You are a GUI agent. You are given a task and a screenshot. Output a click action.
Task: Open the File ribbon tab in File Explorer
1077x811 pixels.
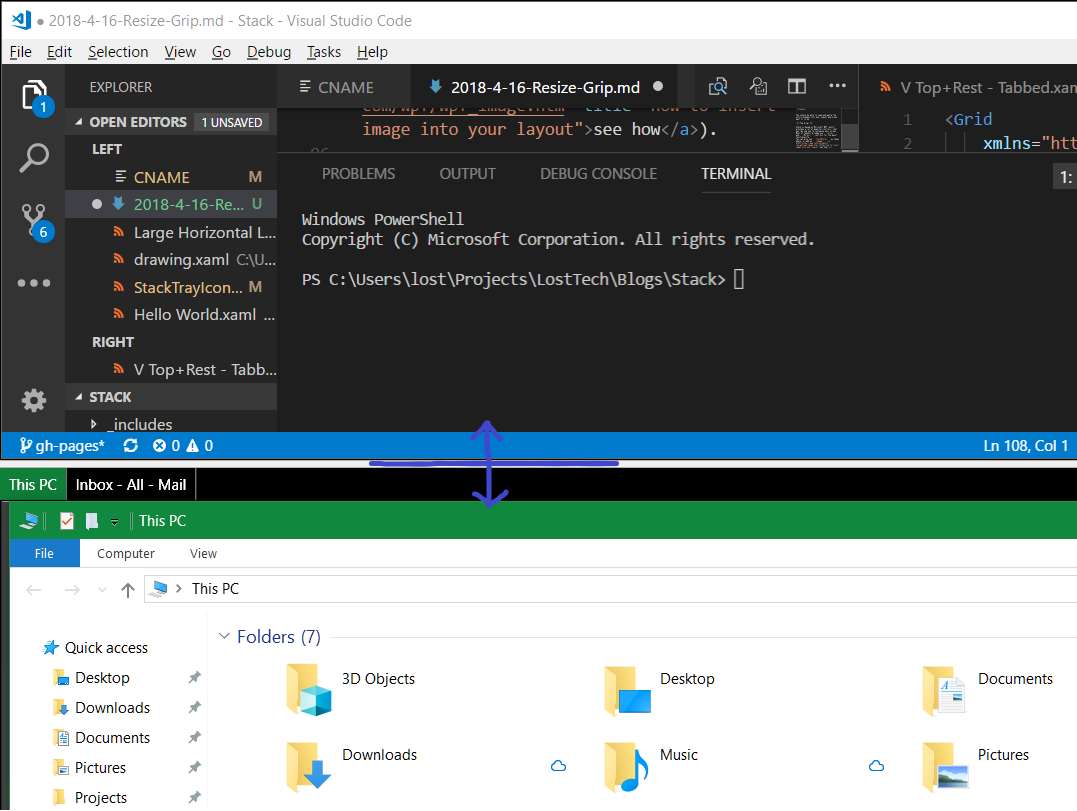45,553
